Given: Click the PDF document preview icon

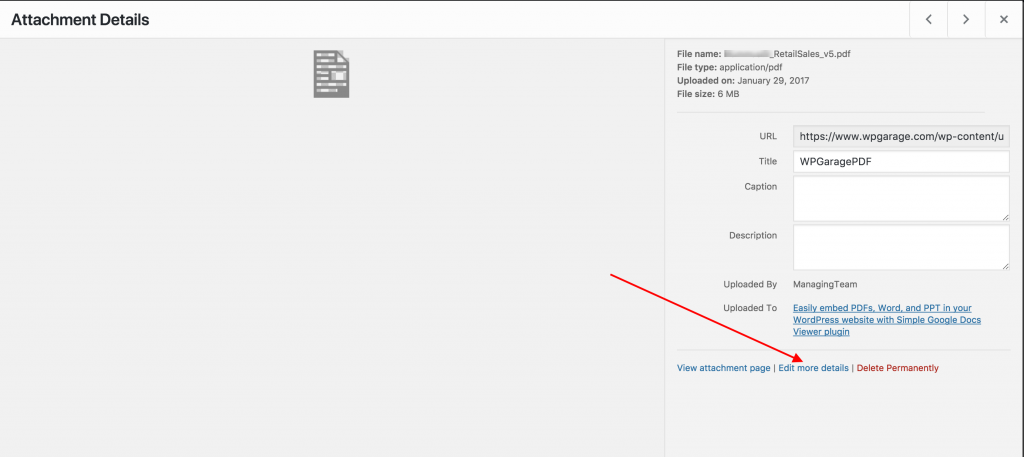Looking at the screenshot, I should [x=331, y=75].
